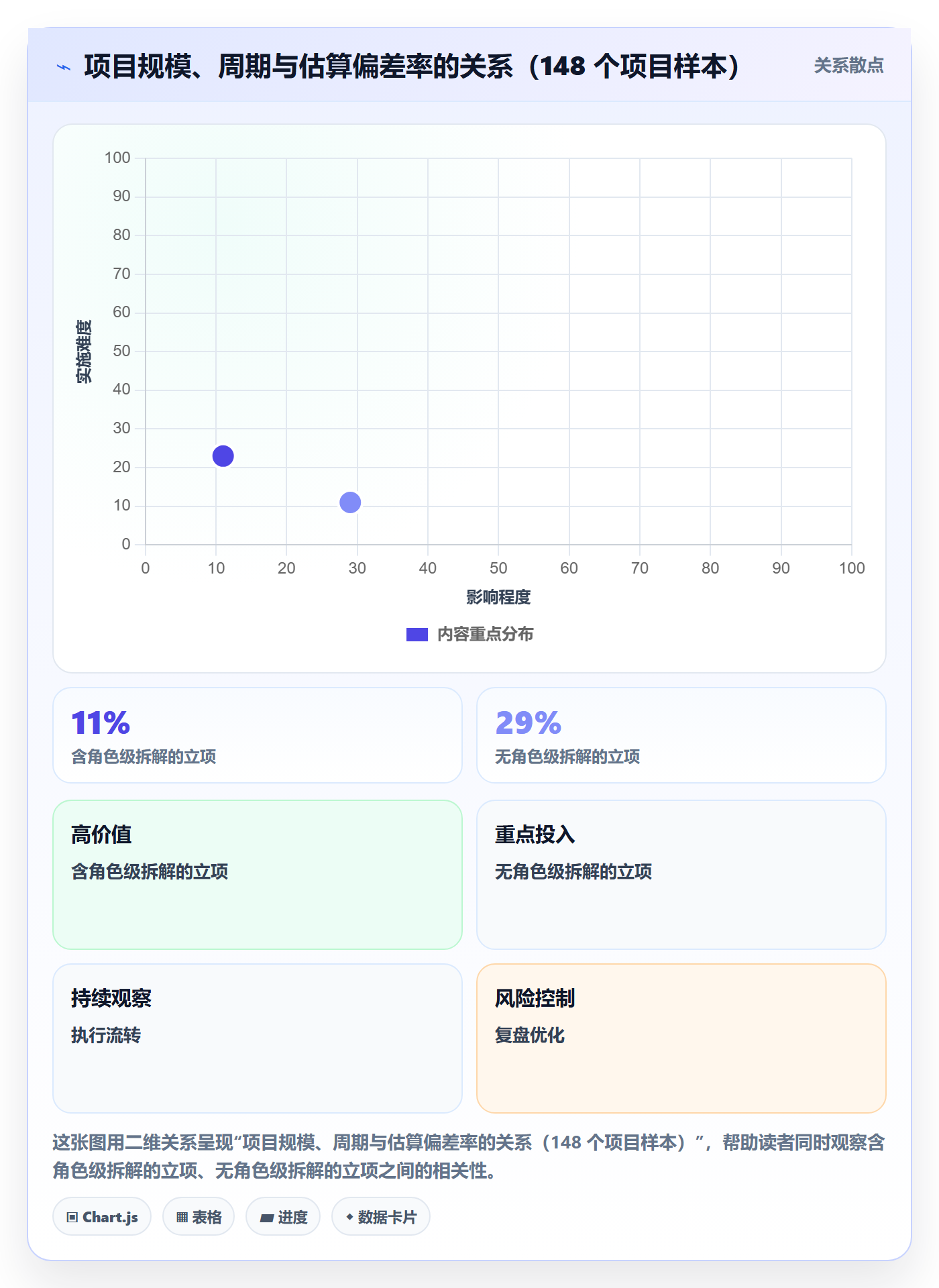Click the description paragraph starting 这张图用二维关系
The height and width of the screenshot is (1288, 939).
pyautogui.click(x=469, y=1157)
